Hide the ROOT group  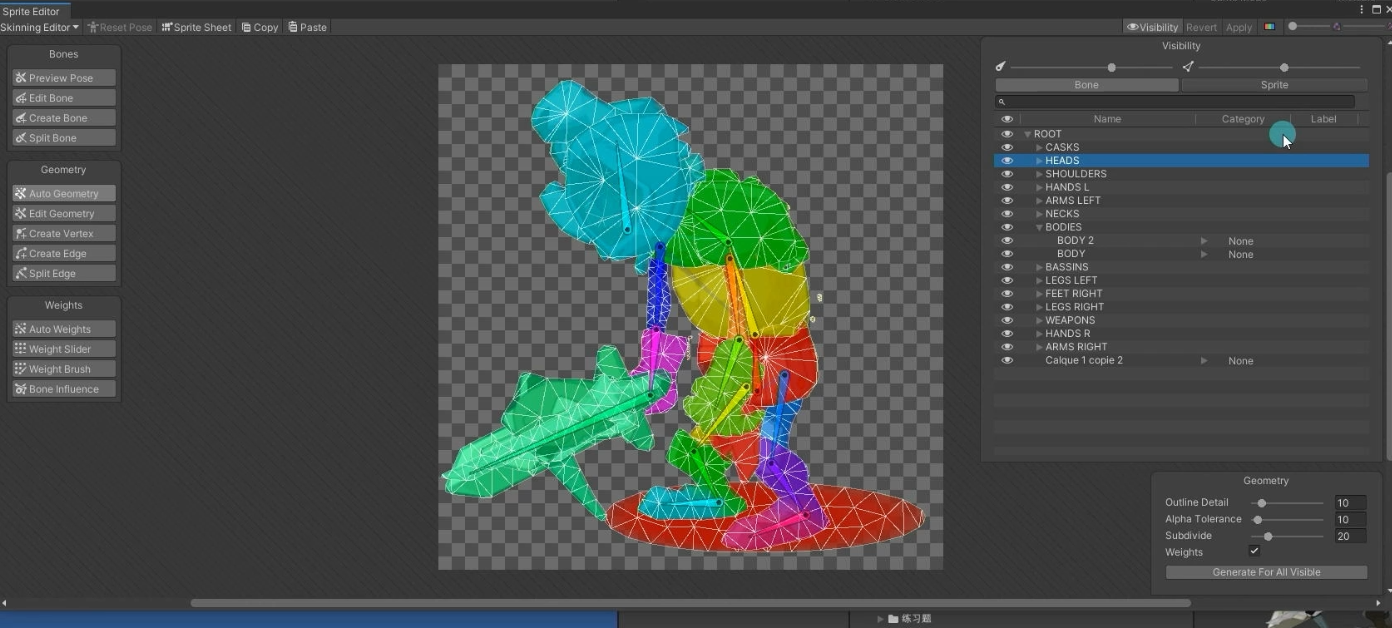(x=1007, y=134)
